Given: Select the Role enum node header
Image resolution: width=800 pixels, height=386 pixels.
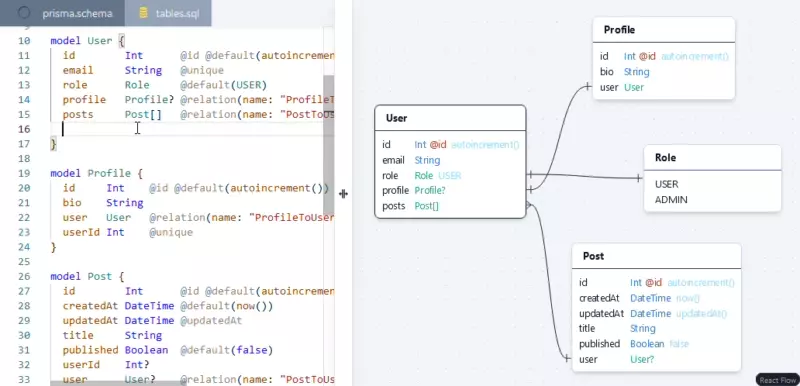Looking at the screenshot, I should point(712,158).
